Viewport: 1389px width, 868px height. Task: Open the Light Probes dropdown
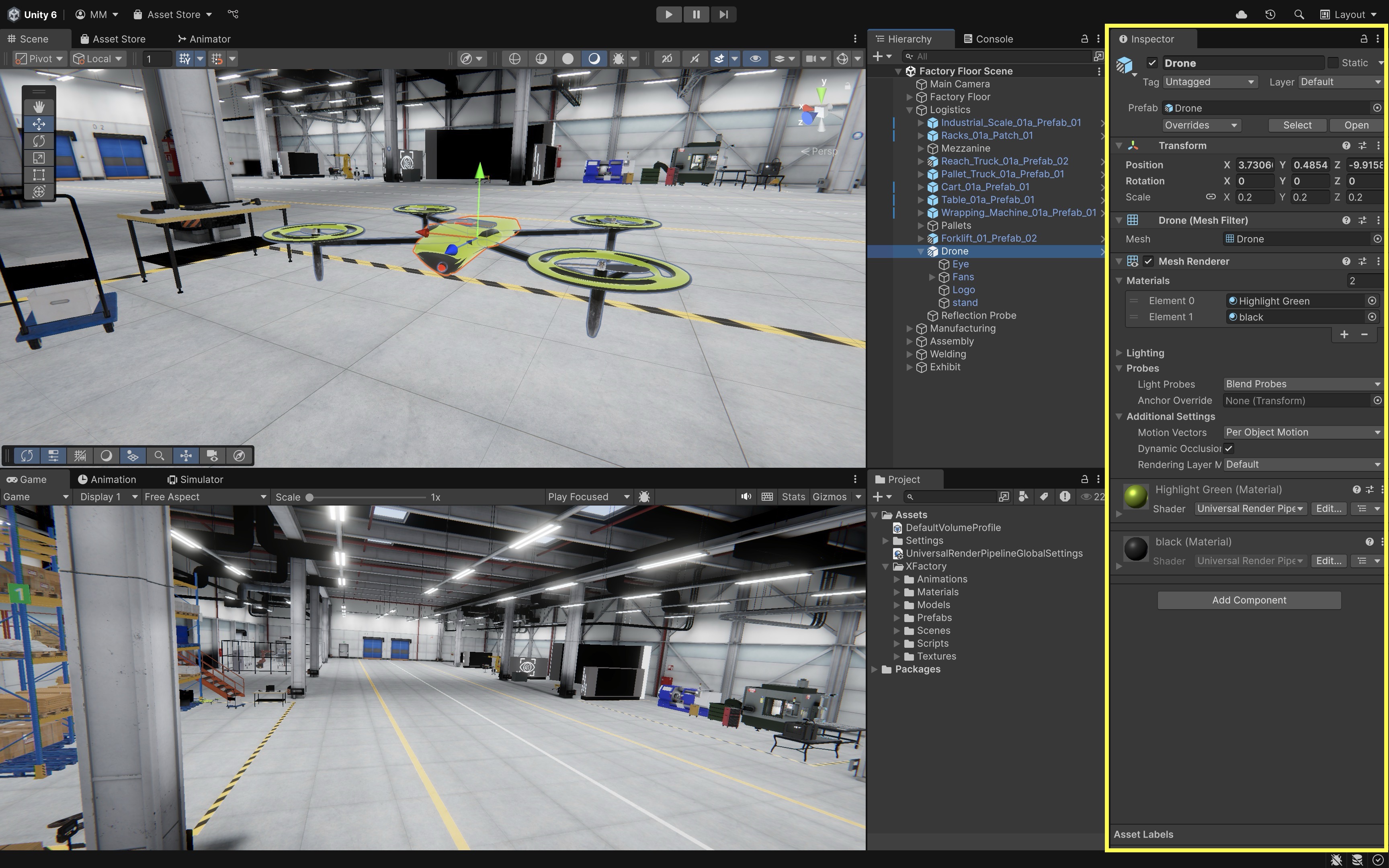(x=1302, y=384)
